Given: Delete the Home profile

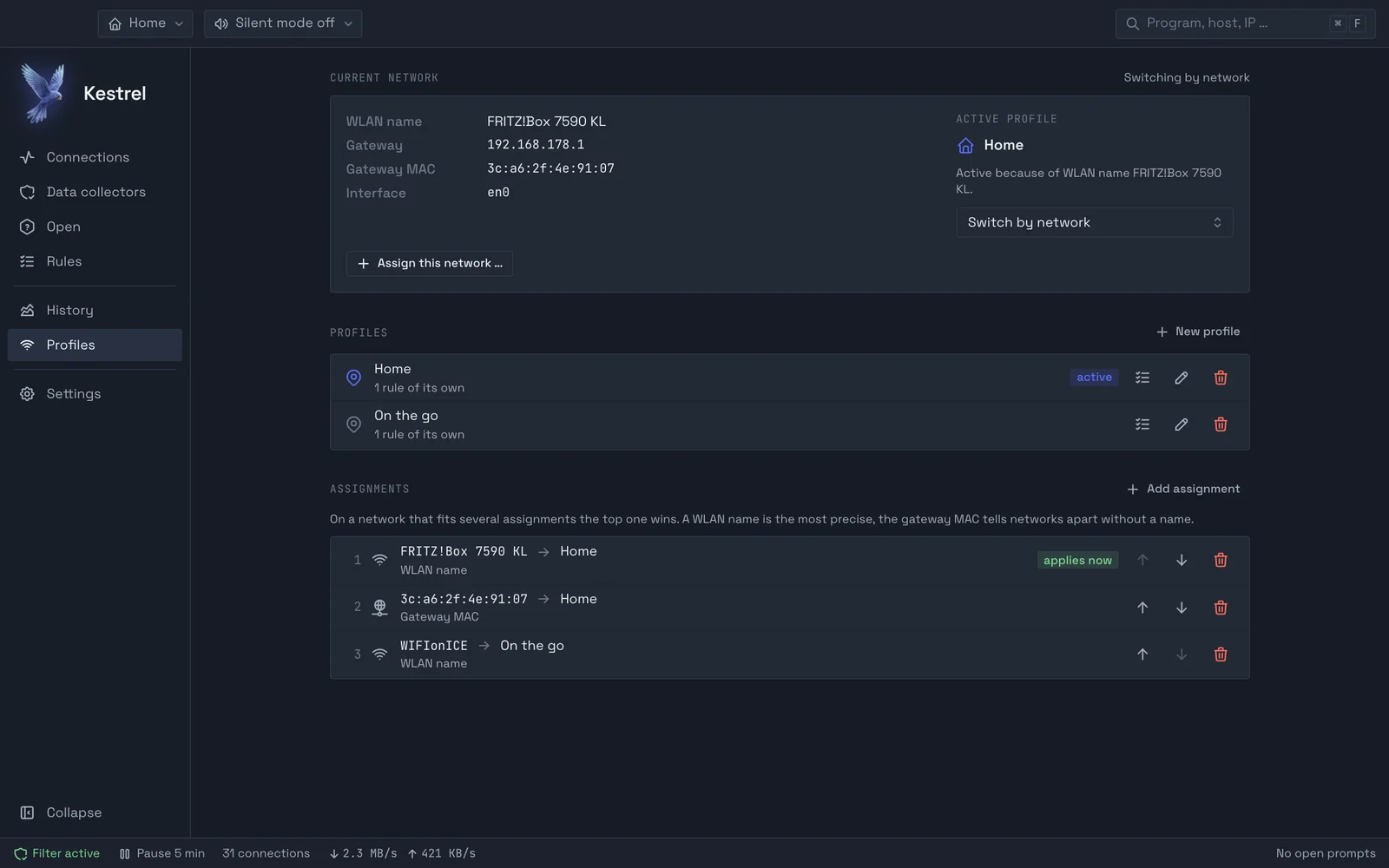Looking at the screenshot, I should click(1221, 378).
